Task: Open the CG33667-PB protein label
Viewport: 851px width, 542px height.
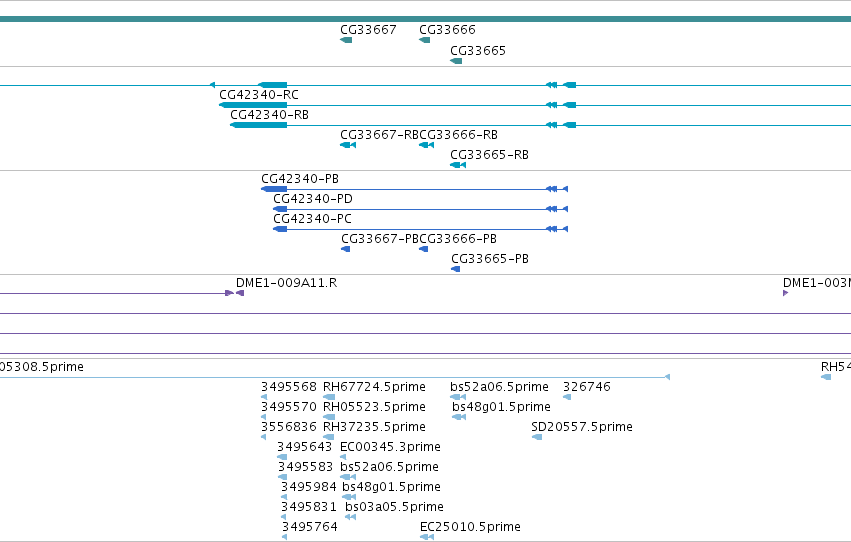Action: (380, 239)
